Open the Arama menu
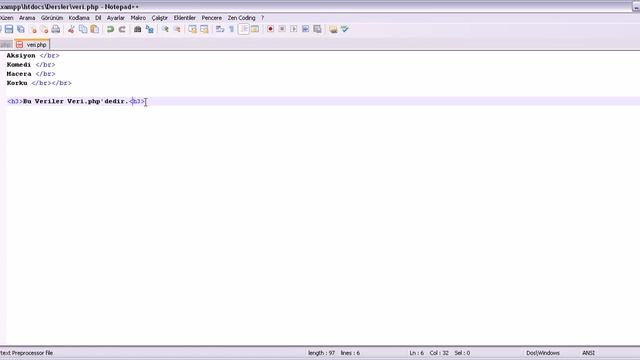 point(27,18)
